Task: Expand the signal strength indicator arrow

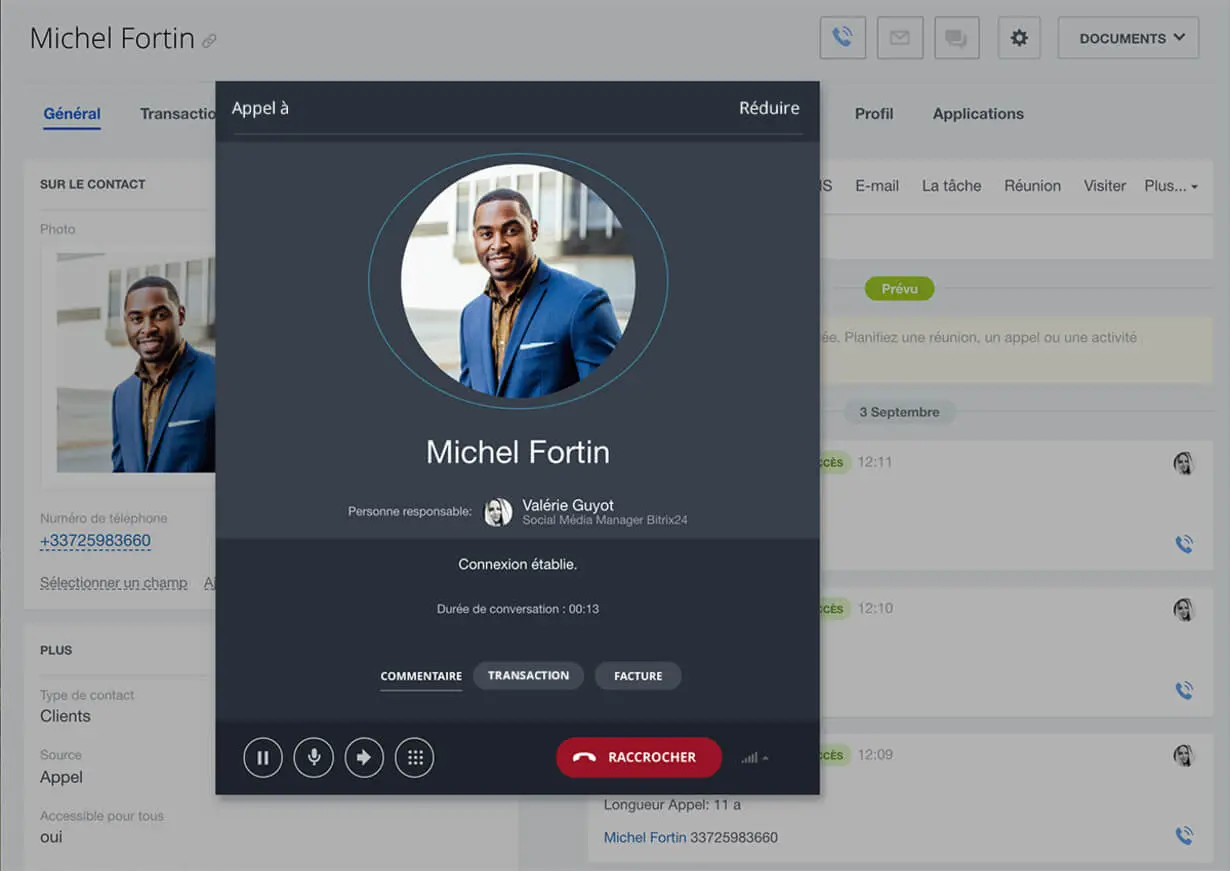Action: pyautogui.click(x=765, y=759)
